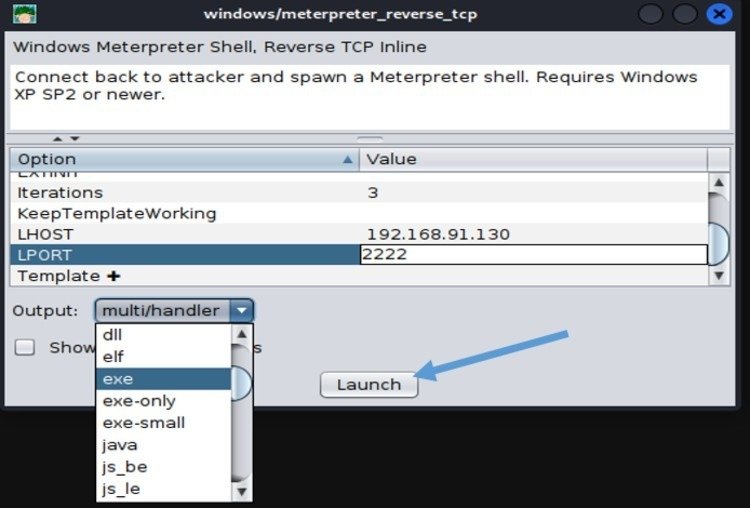Click the Template plus icon
This screenshot has width=750, height=508.
114,276
